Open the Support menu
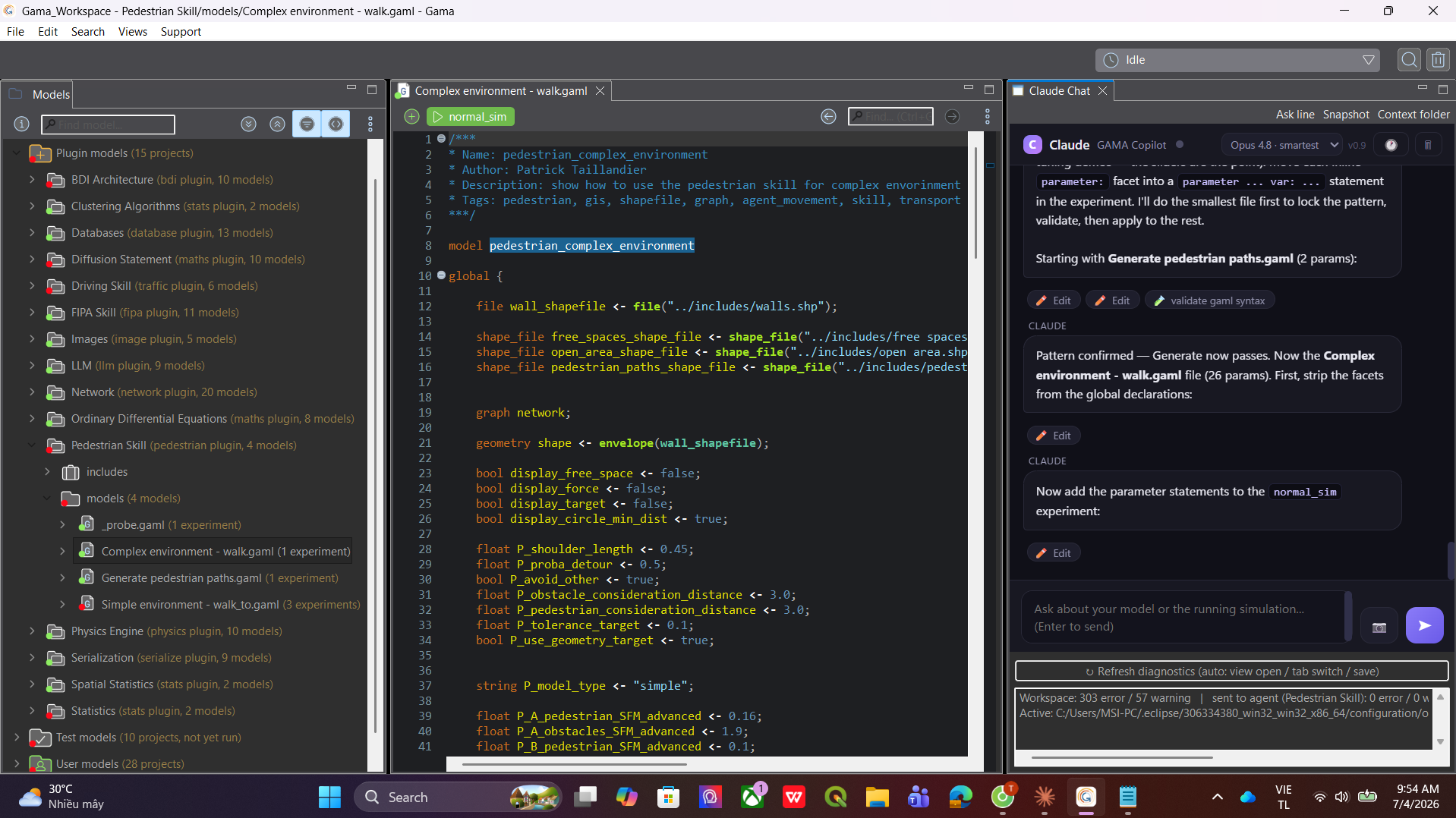Image resolution: width=1456 pixels, height=818 pixels. (181, 32)
